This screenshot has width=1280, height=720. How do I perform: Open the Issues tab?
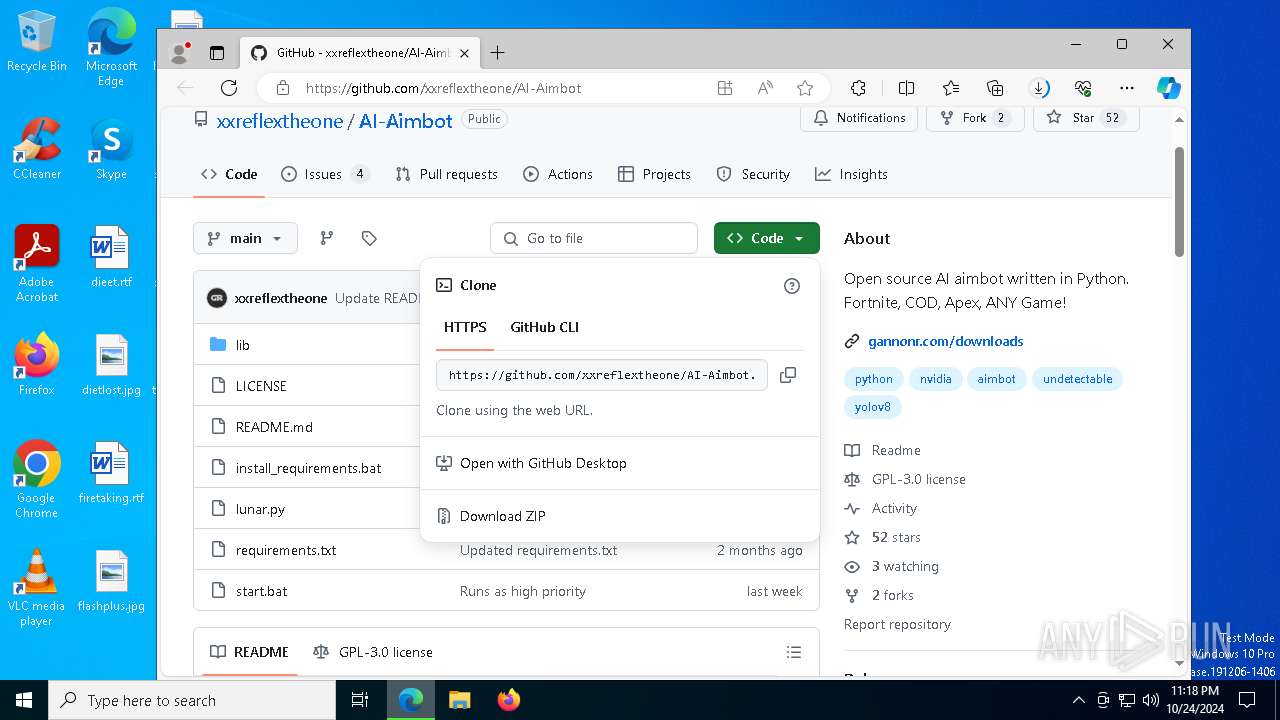tap(325, 174)
